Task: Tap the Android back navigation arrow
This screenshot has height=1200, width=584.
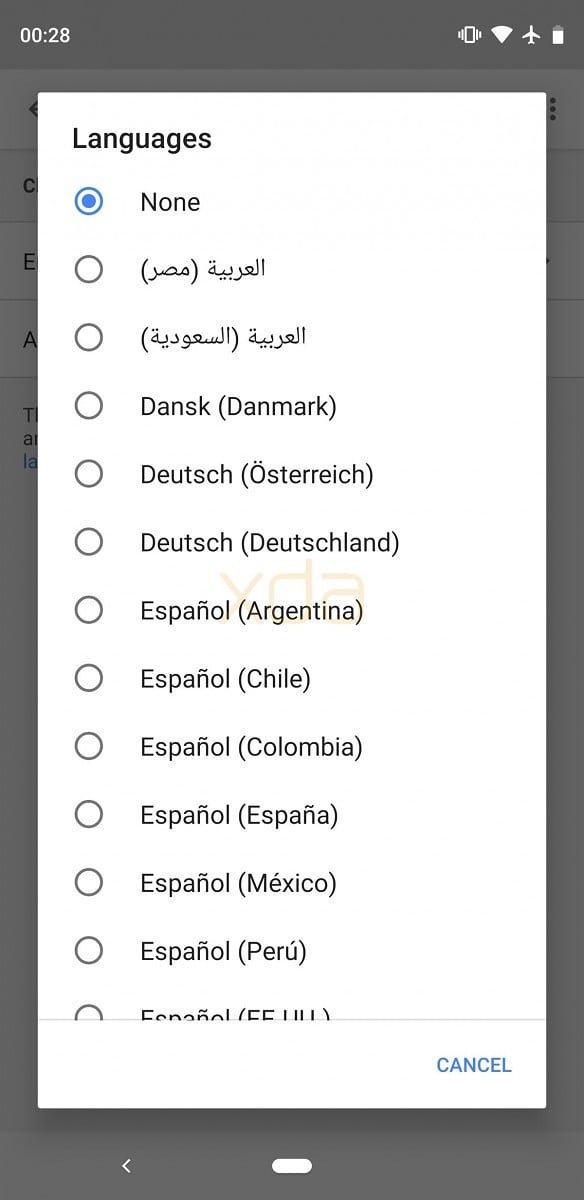Action: (126, 1165)
